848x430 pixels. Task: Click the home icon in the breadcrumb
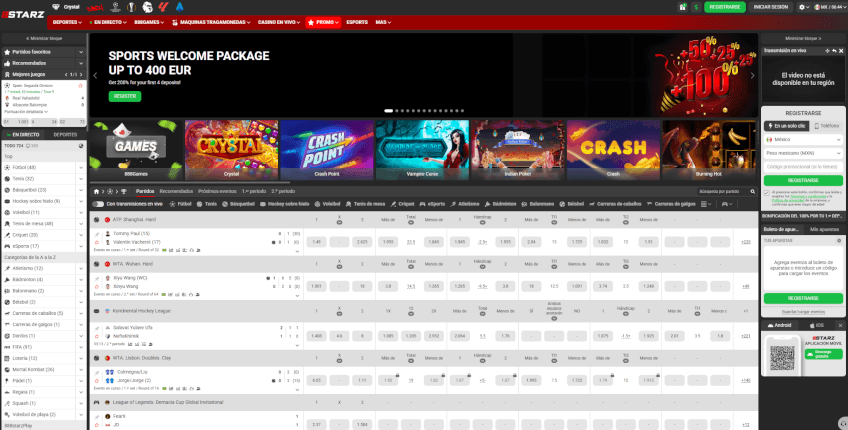point(96,191)
